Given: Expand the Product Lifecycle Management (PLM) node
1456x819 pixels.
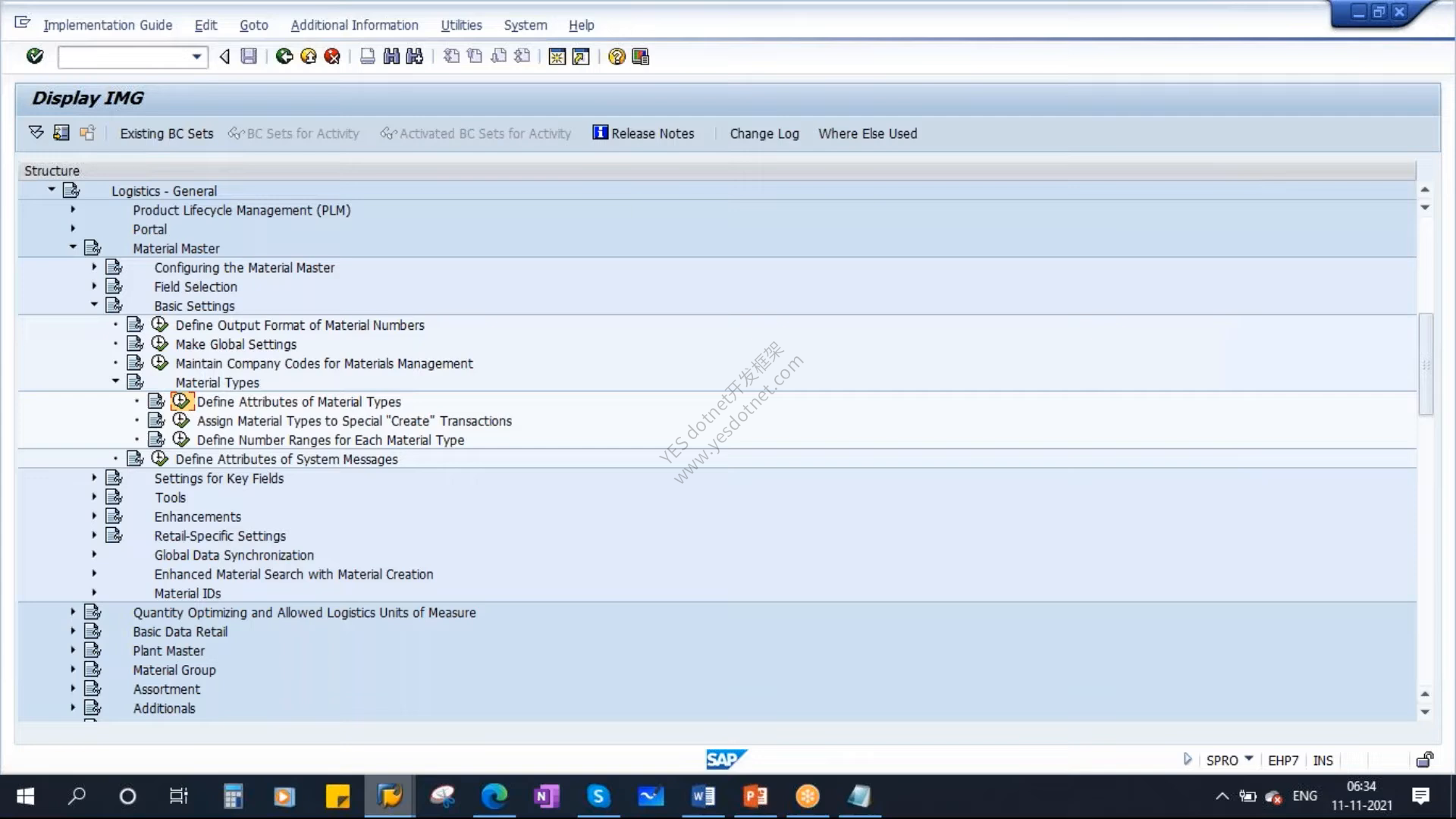Looking at the screenshot, I should pos(73,209).
